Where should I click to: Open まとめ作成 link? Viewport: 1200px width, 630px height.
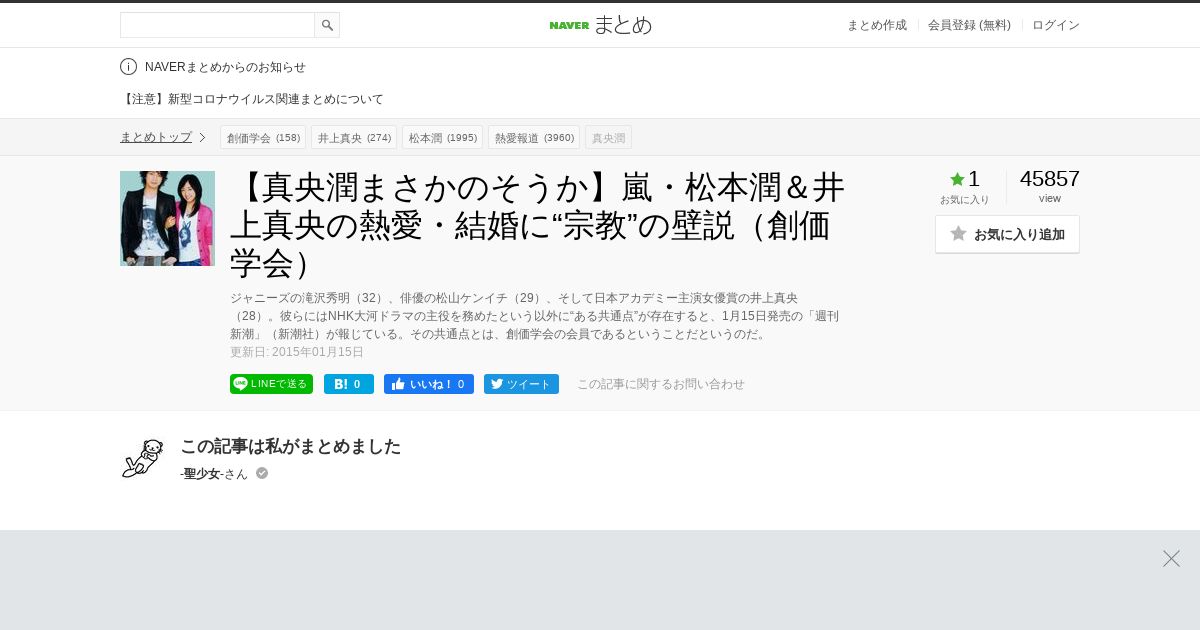[877, 25]
